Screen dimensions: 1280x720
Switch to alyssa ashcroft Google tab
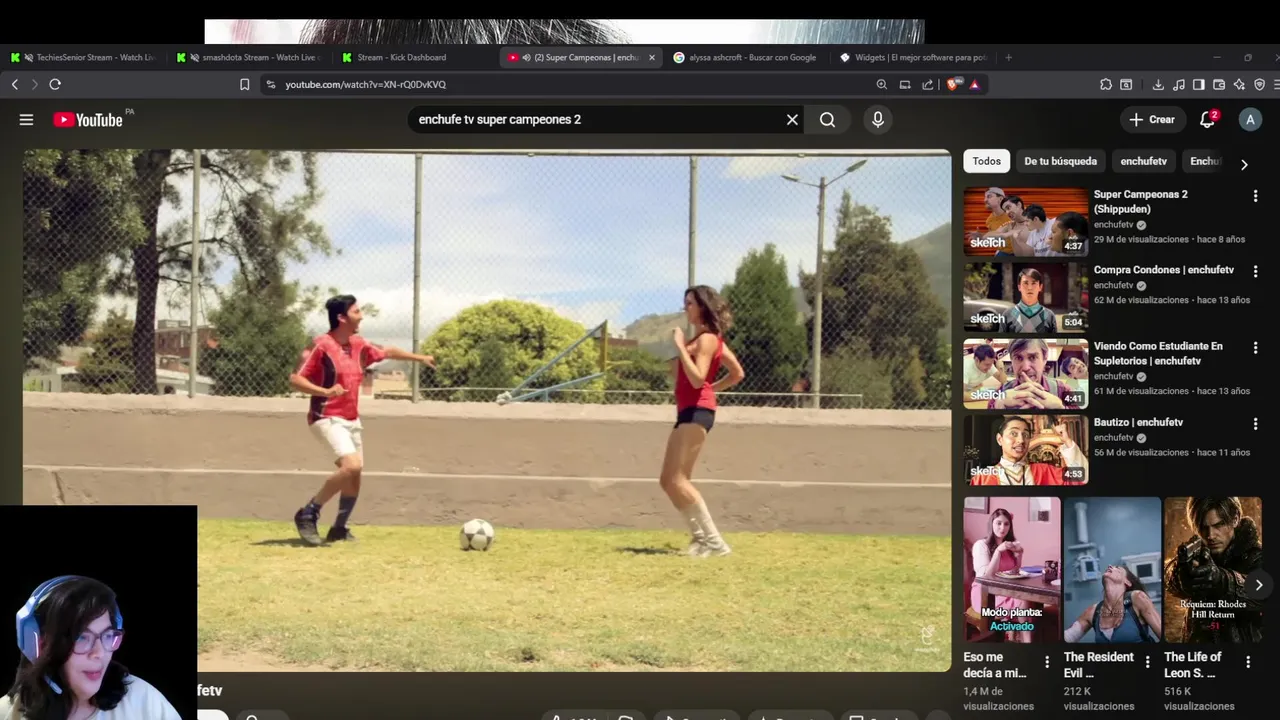(746, 58)
